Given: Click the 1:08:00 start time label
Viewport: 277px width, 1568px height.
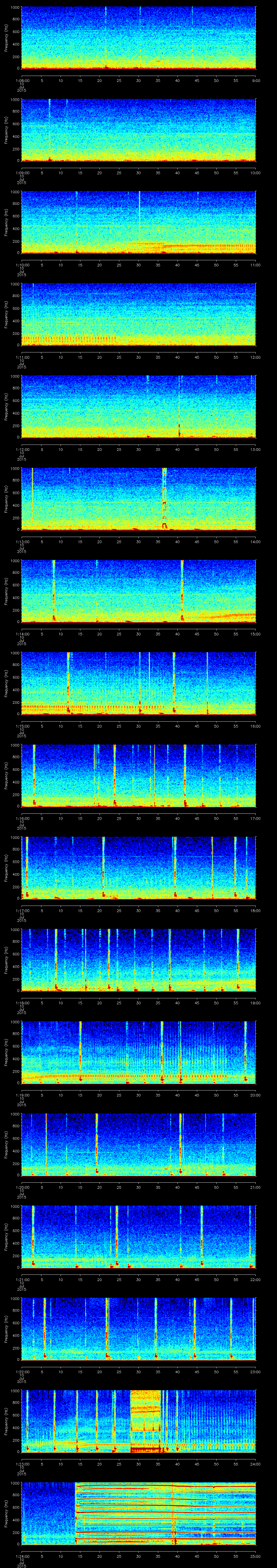Looking at the screenshot, I should tap(22, 80).
